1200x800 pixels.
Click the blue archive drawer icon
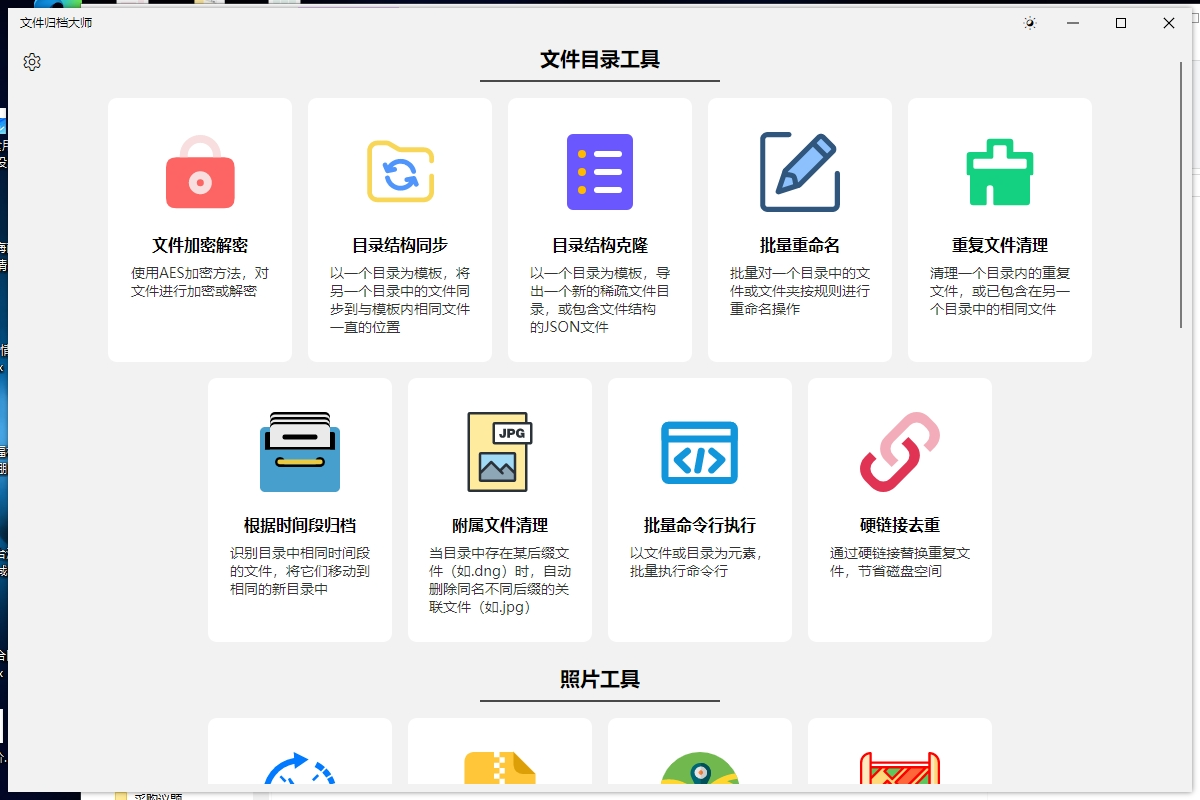pos(300,452)
